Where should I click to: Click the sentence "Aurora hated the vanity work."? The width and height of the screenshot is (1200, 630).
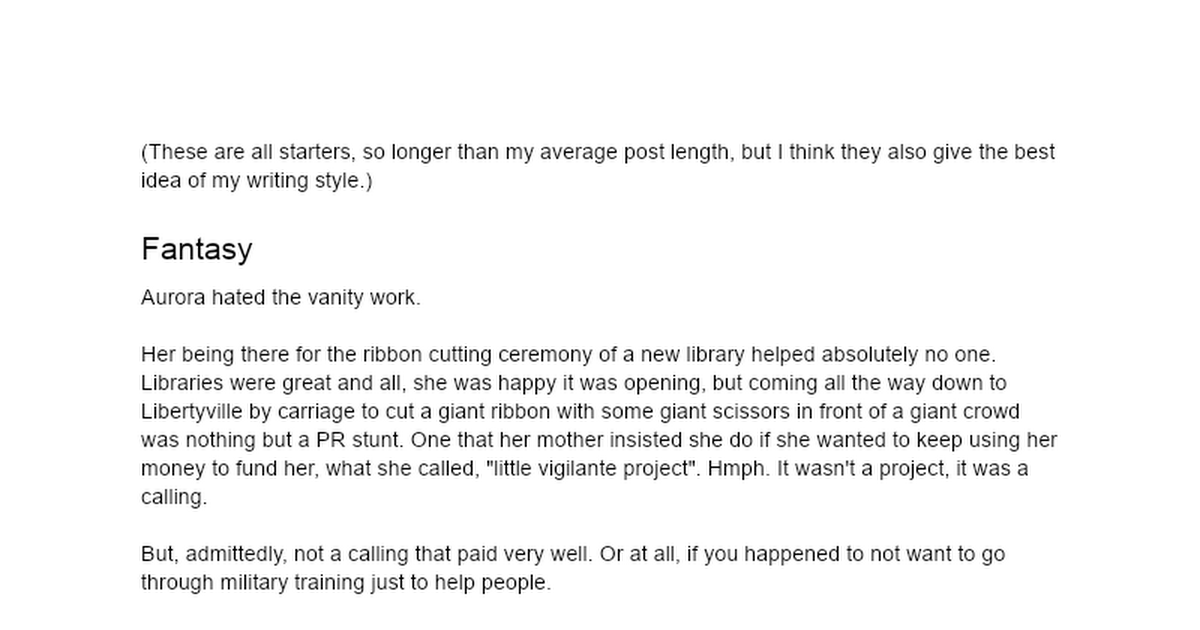[281, 298]
